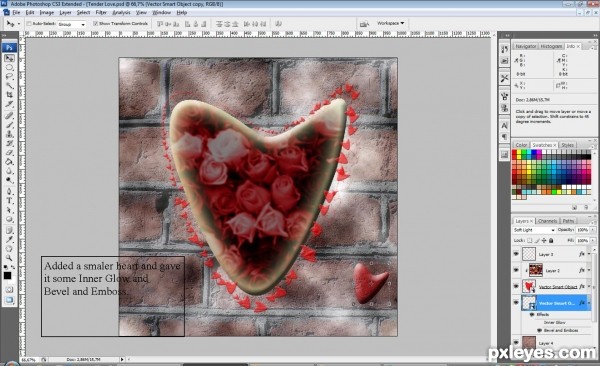Click the Layer 2 thumbnail

coord(535,270)
